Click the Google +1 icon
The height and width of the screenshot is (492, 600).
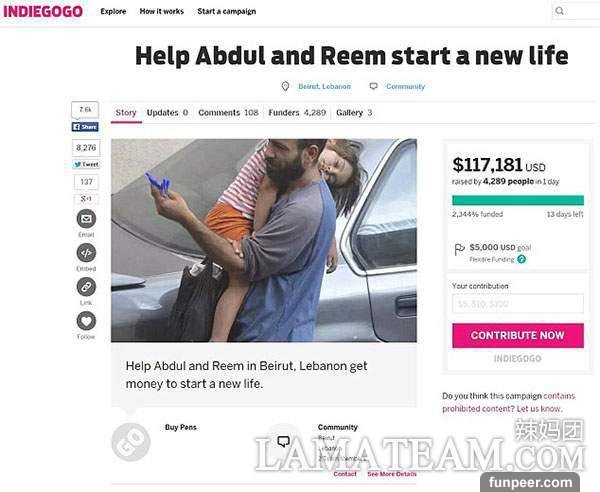pyautogui.click(x=86, y=199)
